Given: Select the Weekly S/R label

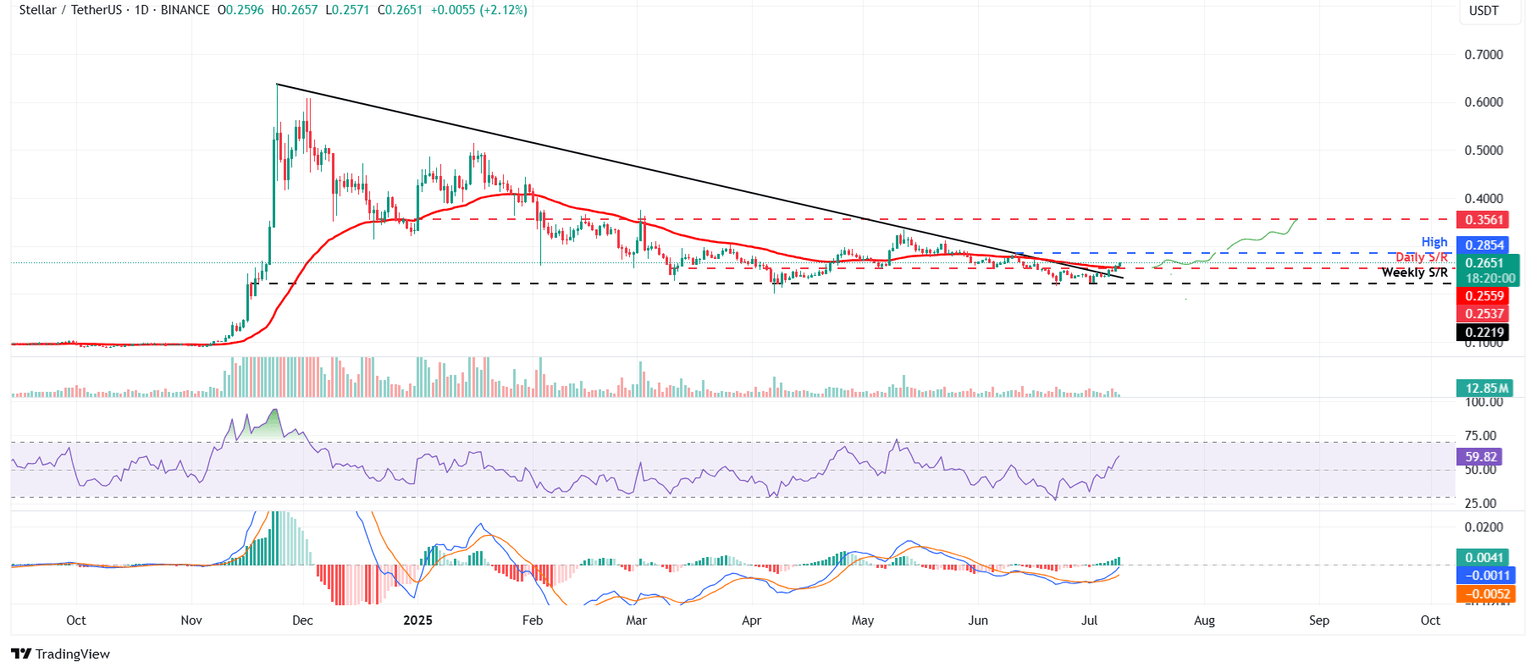Looking at the screenshot, I should tap(1414, 272).
